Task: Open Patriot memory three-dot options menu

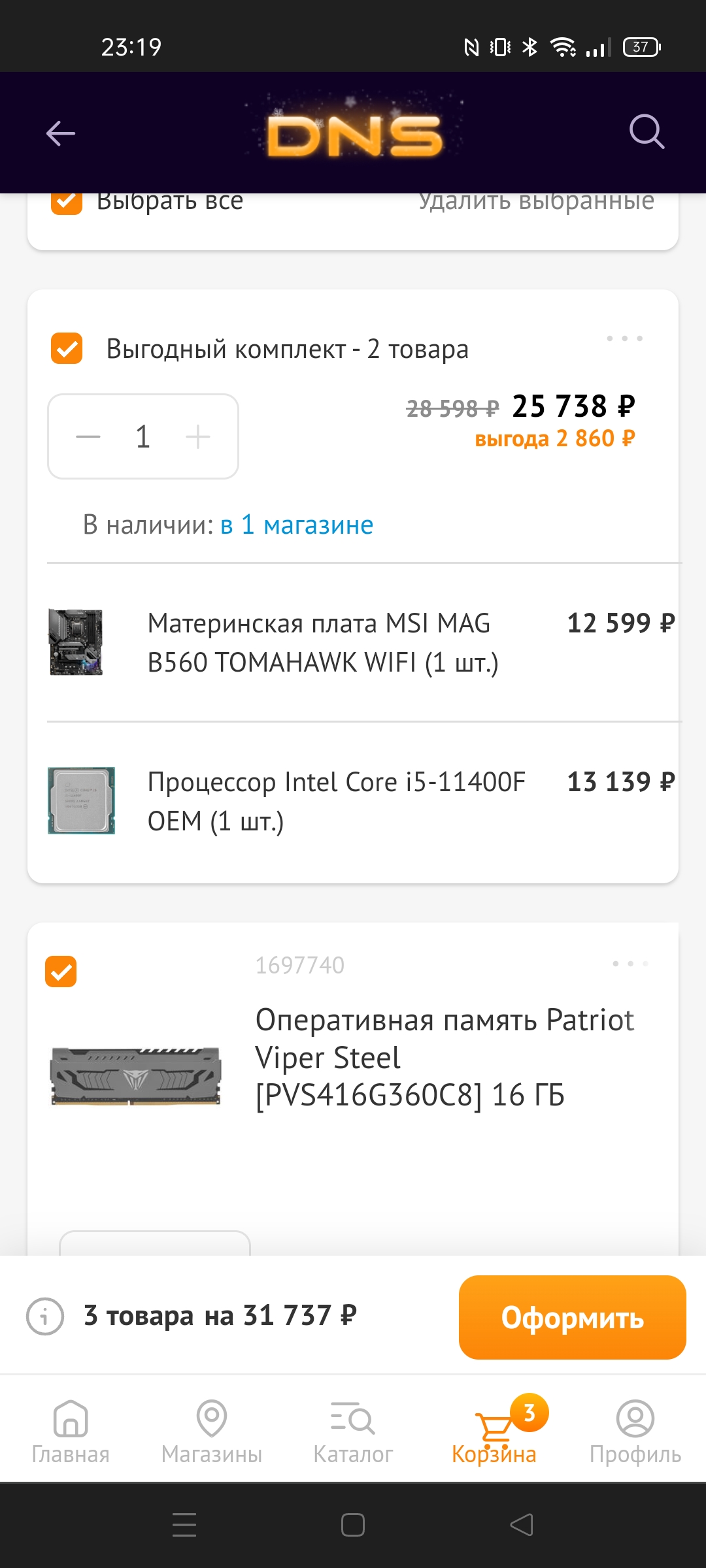Action: tap(630, 964)
